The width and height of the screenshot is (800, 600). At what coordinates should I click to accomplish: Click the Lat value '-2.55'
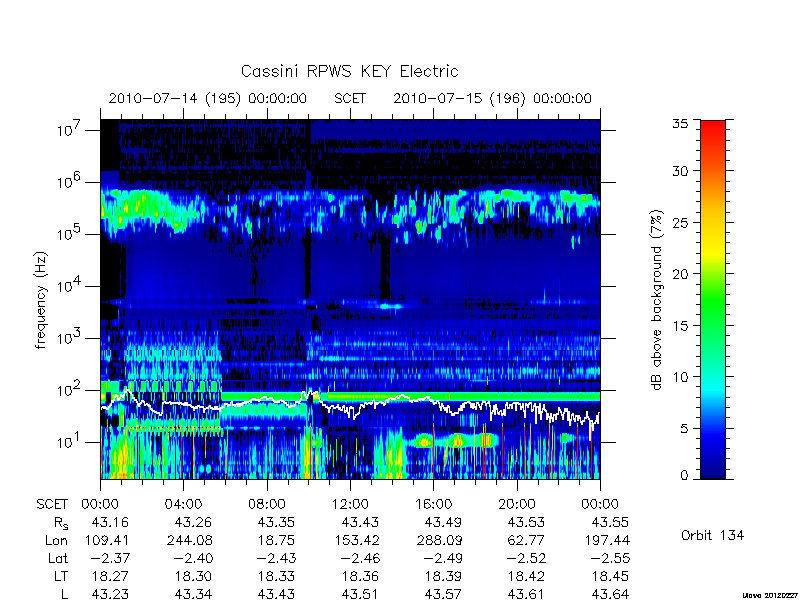tap(610, 558)
